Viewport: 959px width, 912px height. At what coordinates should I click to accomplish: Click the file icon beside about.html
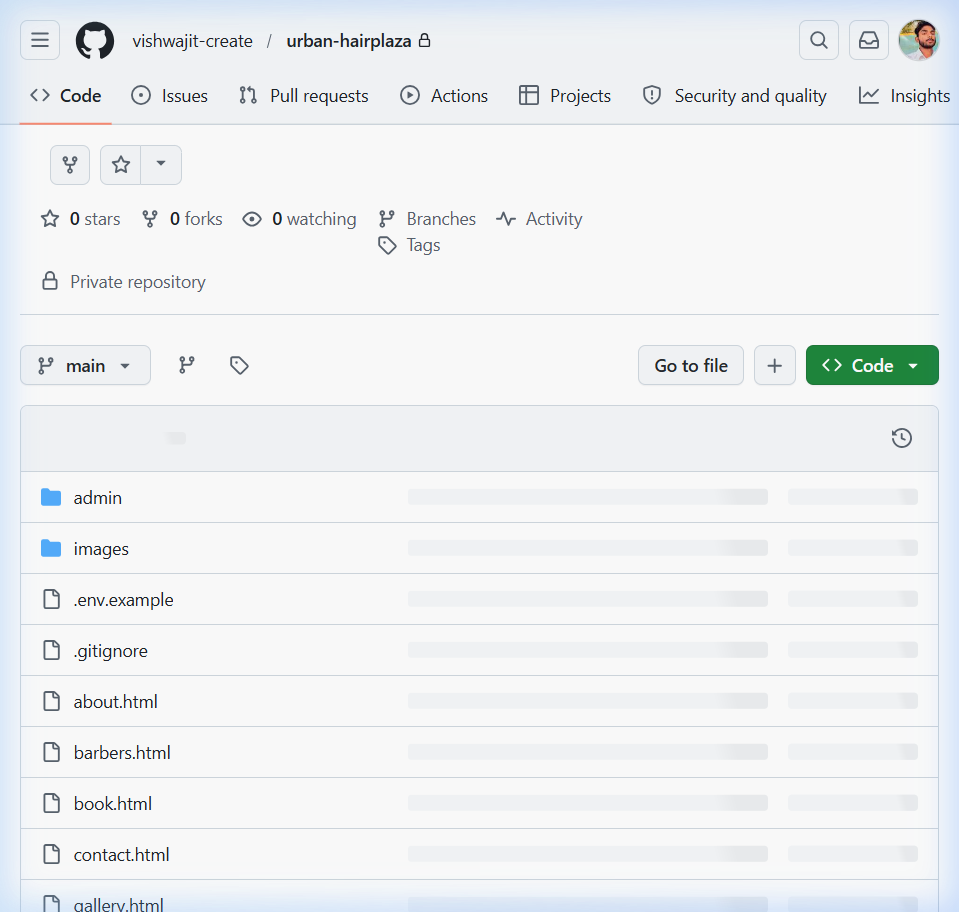(x=51, y=701)
